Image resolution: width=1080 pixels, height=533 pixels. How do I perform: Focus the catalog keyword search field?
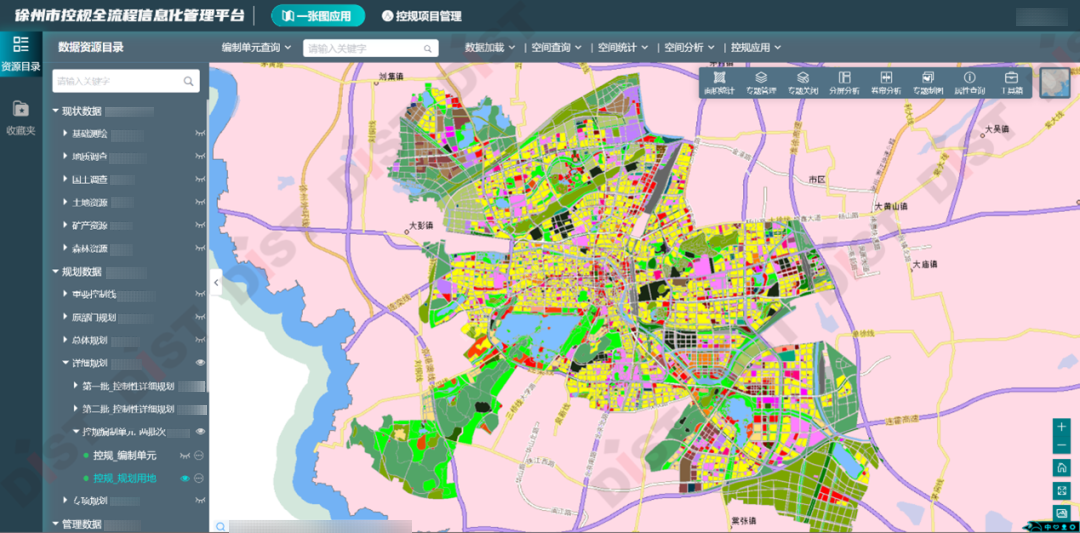[x=126, y=81]
